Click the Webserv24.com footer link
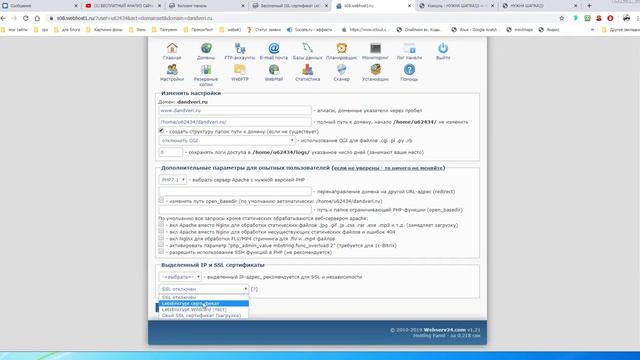This screenshot has height=360, width=640. point(444,330)
